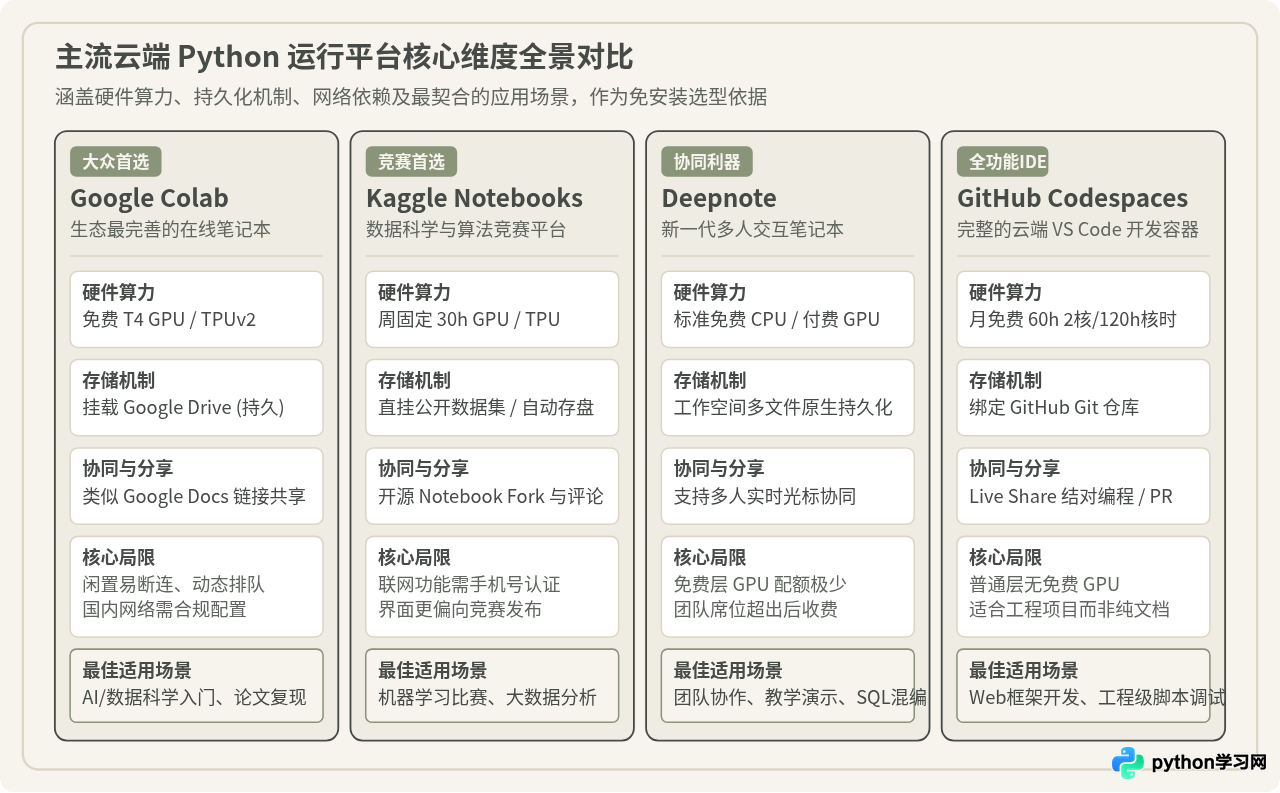Select the line "适合工程项目而非纯文档"
This screenshot has width=1280, height=793.
tap(1069, 609)
